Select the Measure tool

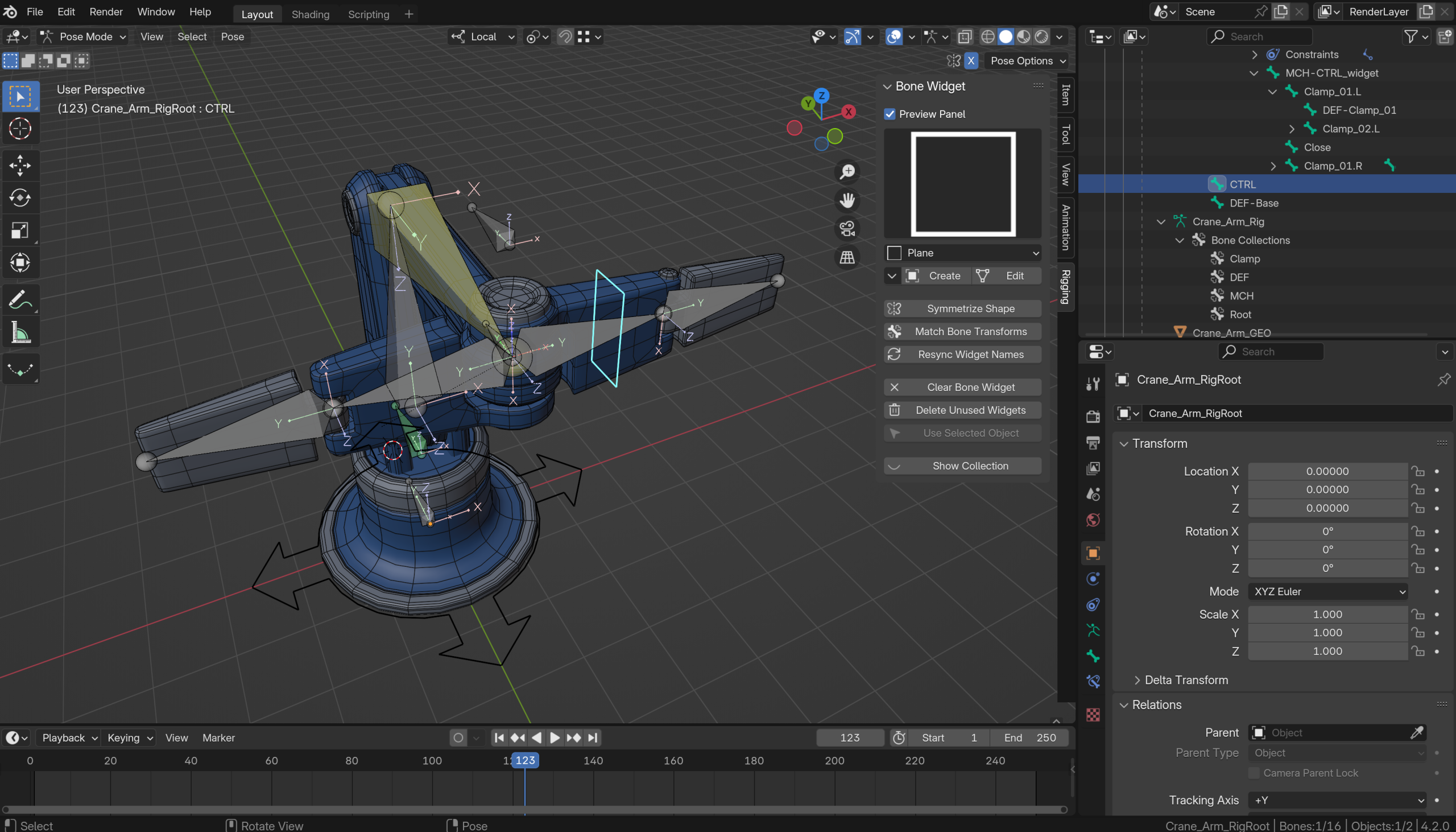[20, 332]
